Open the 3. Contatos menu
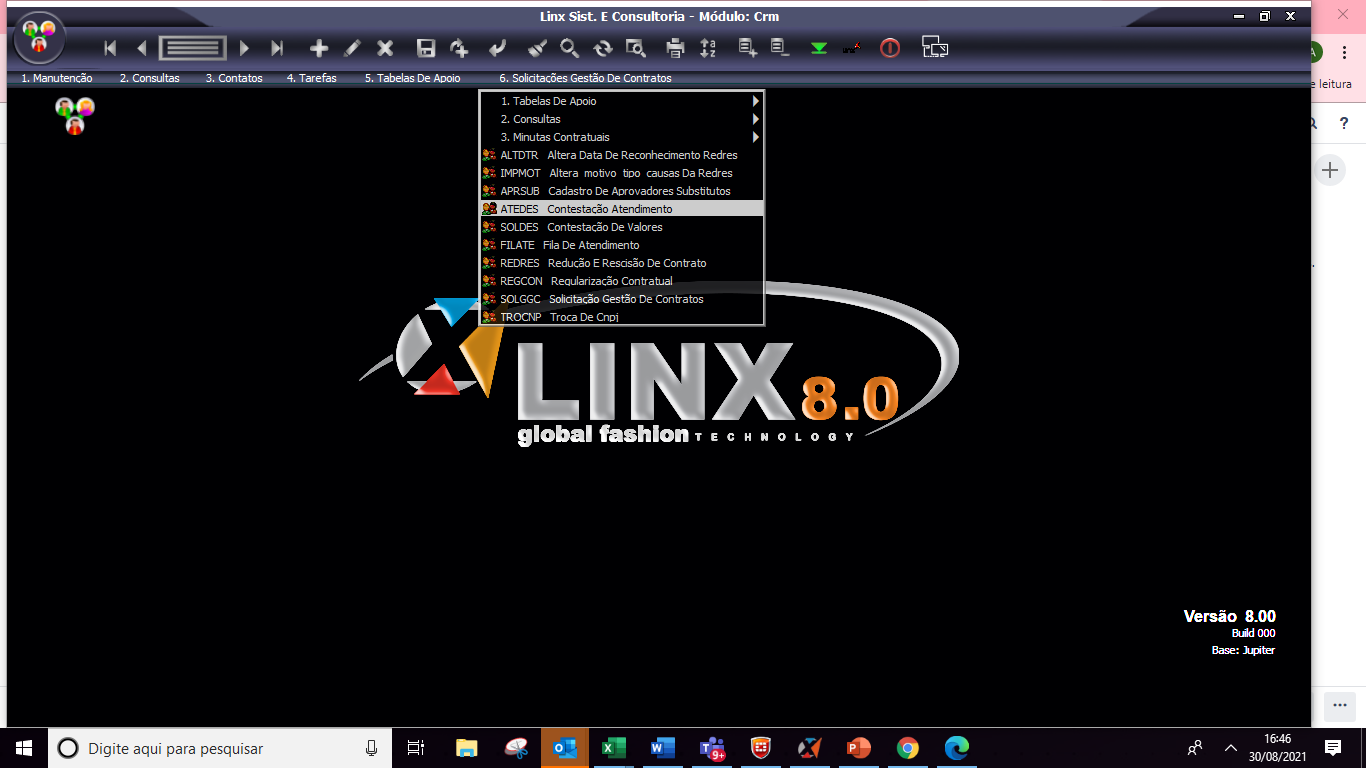The image size is (1366, 768). pos(234,78)
